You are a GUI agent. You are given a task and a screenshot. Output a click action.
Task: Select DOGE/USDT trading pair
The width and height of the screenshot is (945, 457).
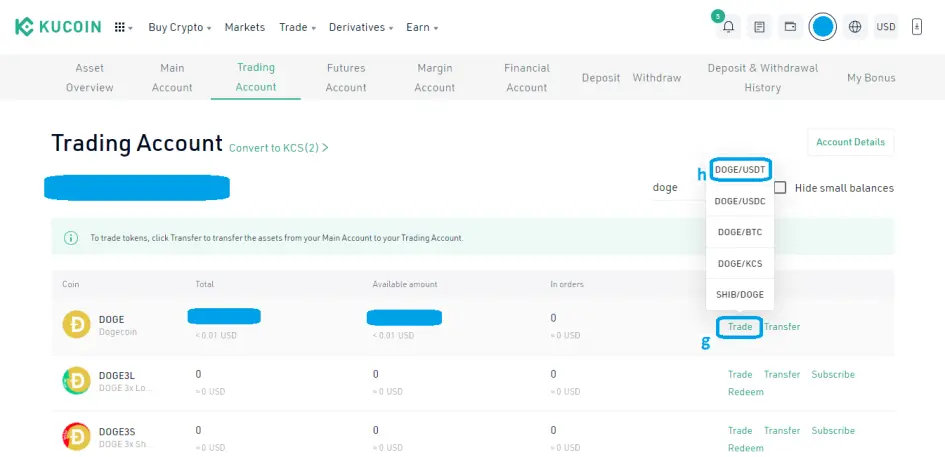pos(740,170)
